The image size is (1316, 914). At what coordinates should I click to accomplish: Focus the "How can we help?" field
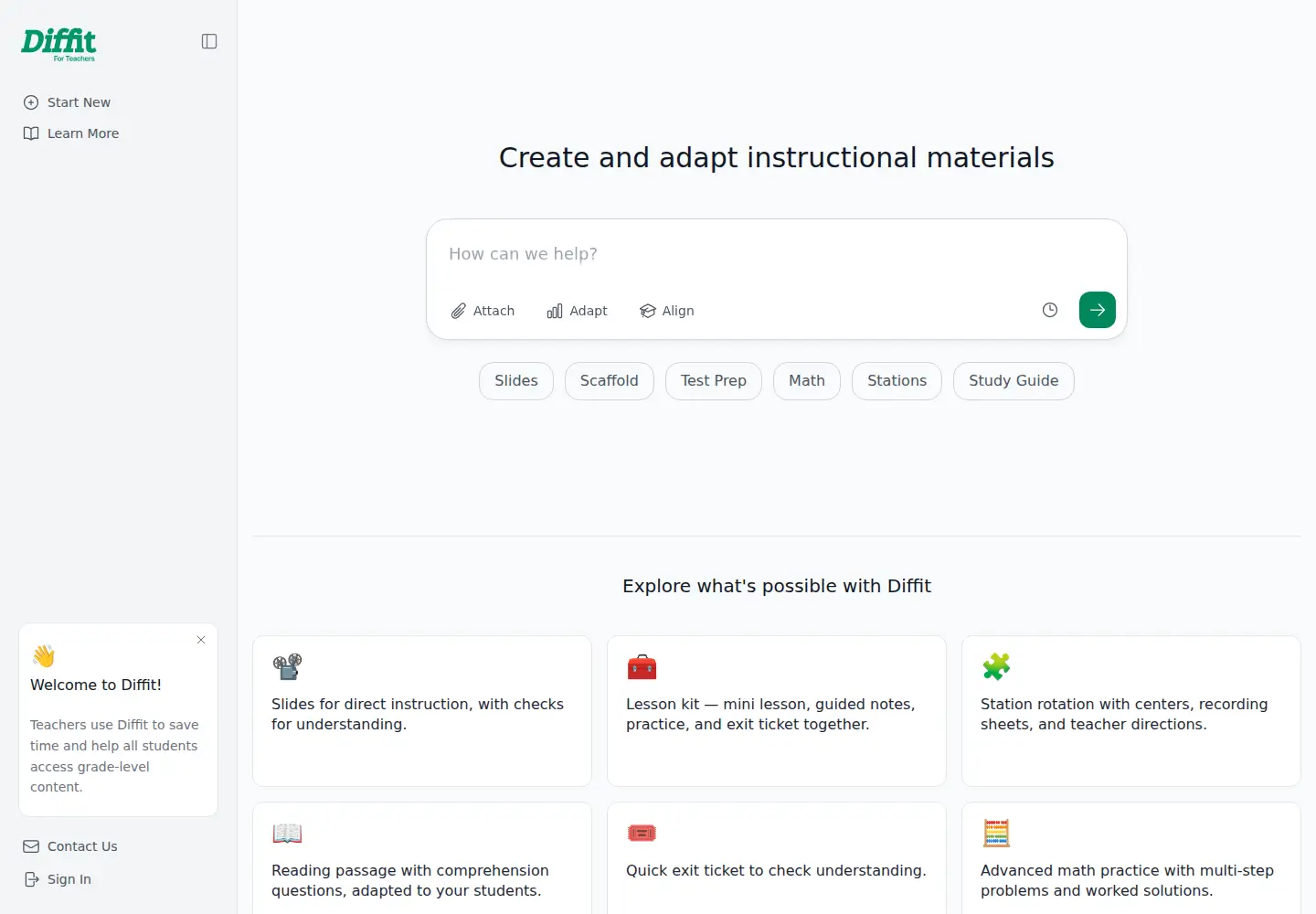[777, 254]
